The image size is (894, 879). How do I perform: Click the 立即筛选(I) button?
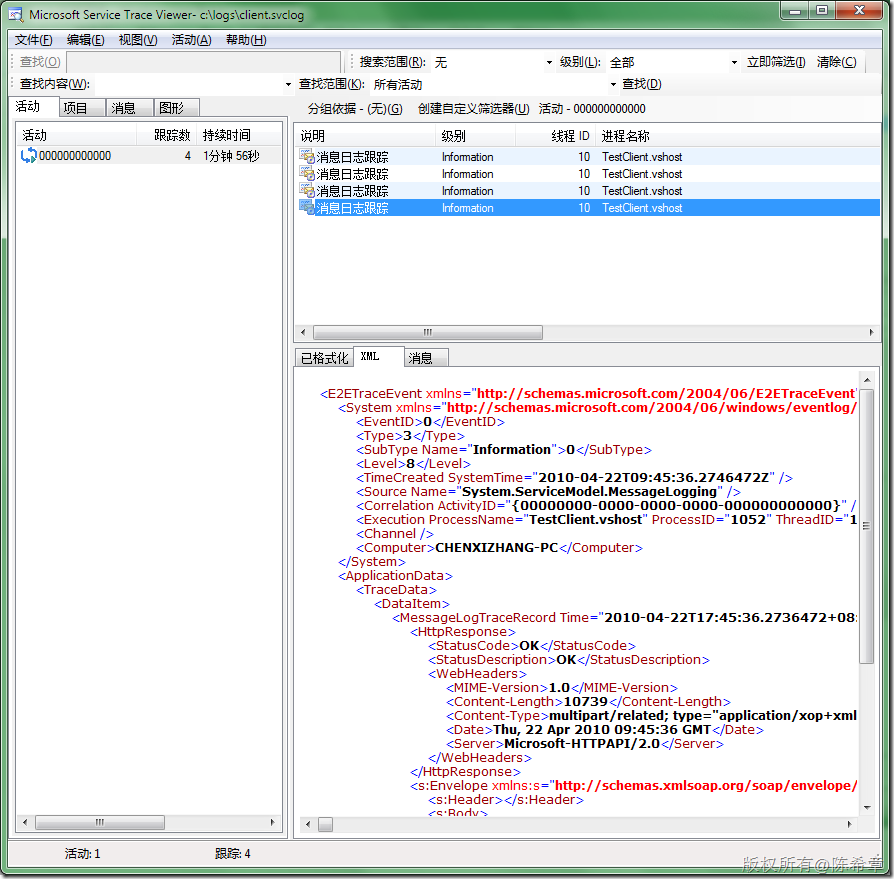pyautogui.click(x=776, y=62)
